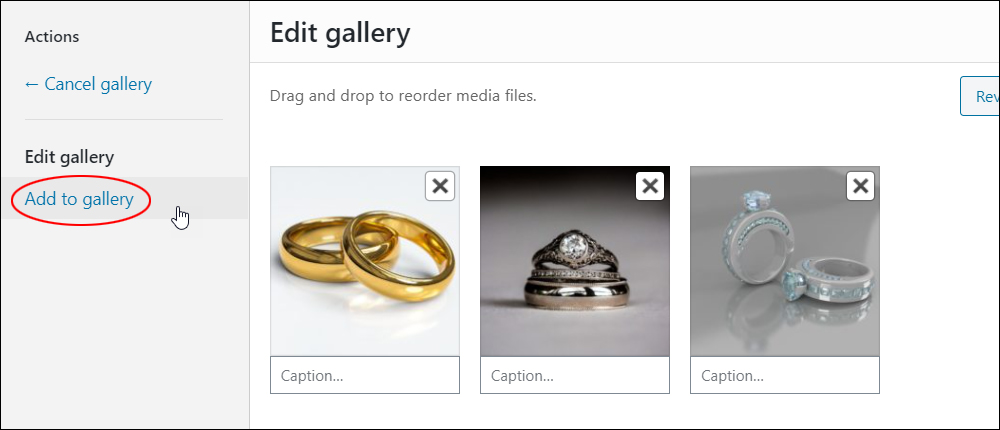1000x430 pixels.
Task: Click the drag and drop instruction text
Action: tap(403, 96)
